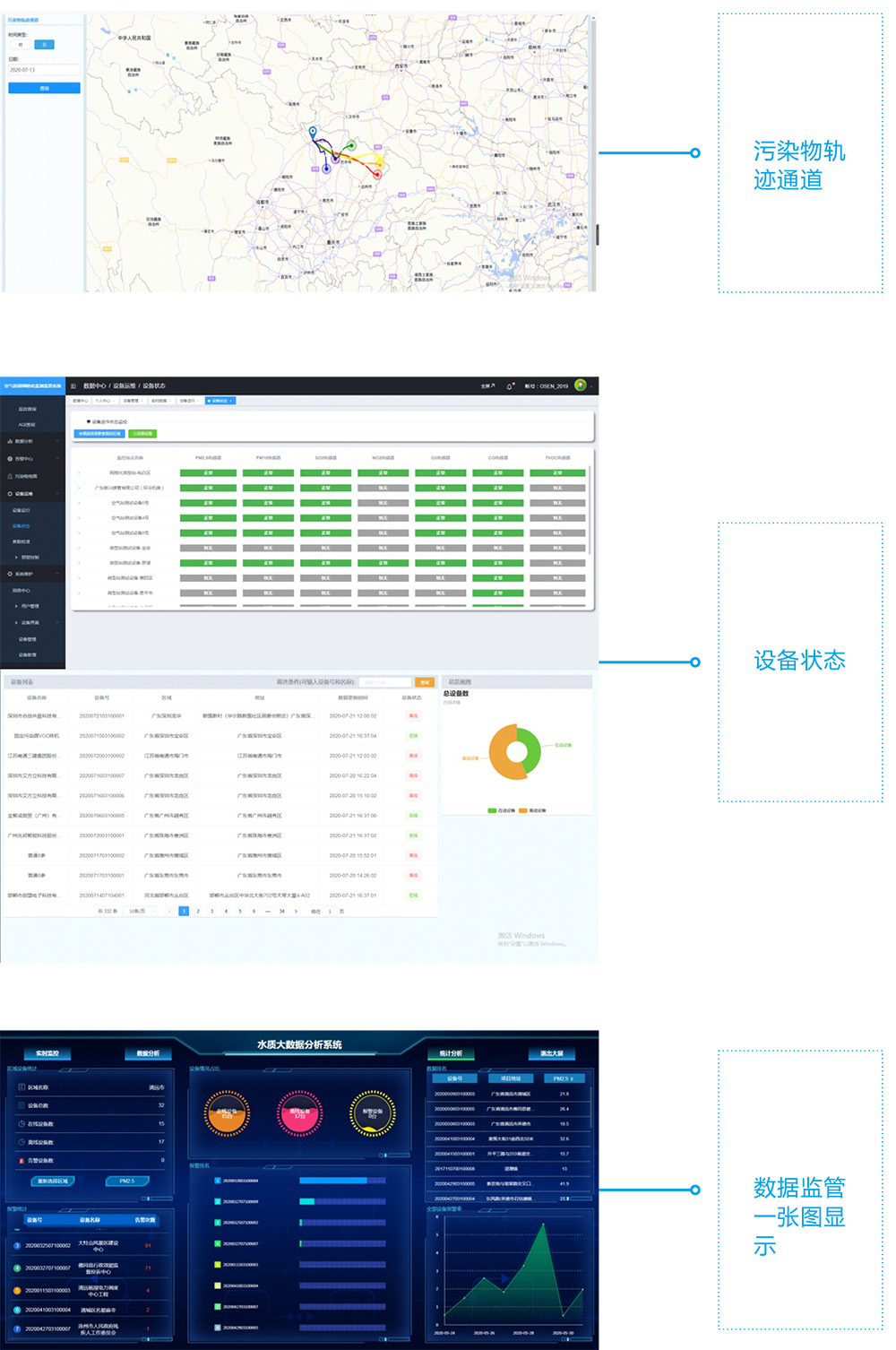896x1350 pixels.
Task: Click the blue location pin on the map
Action: (x=313, y=132)
